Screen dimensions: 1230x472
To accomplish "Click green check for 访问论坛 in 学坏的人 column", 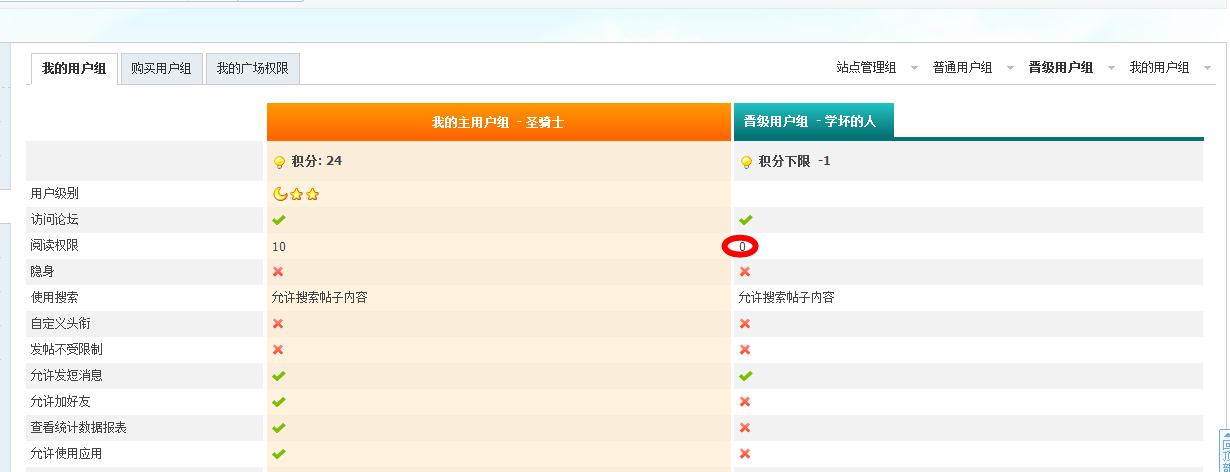I will (745, 220).
